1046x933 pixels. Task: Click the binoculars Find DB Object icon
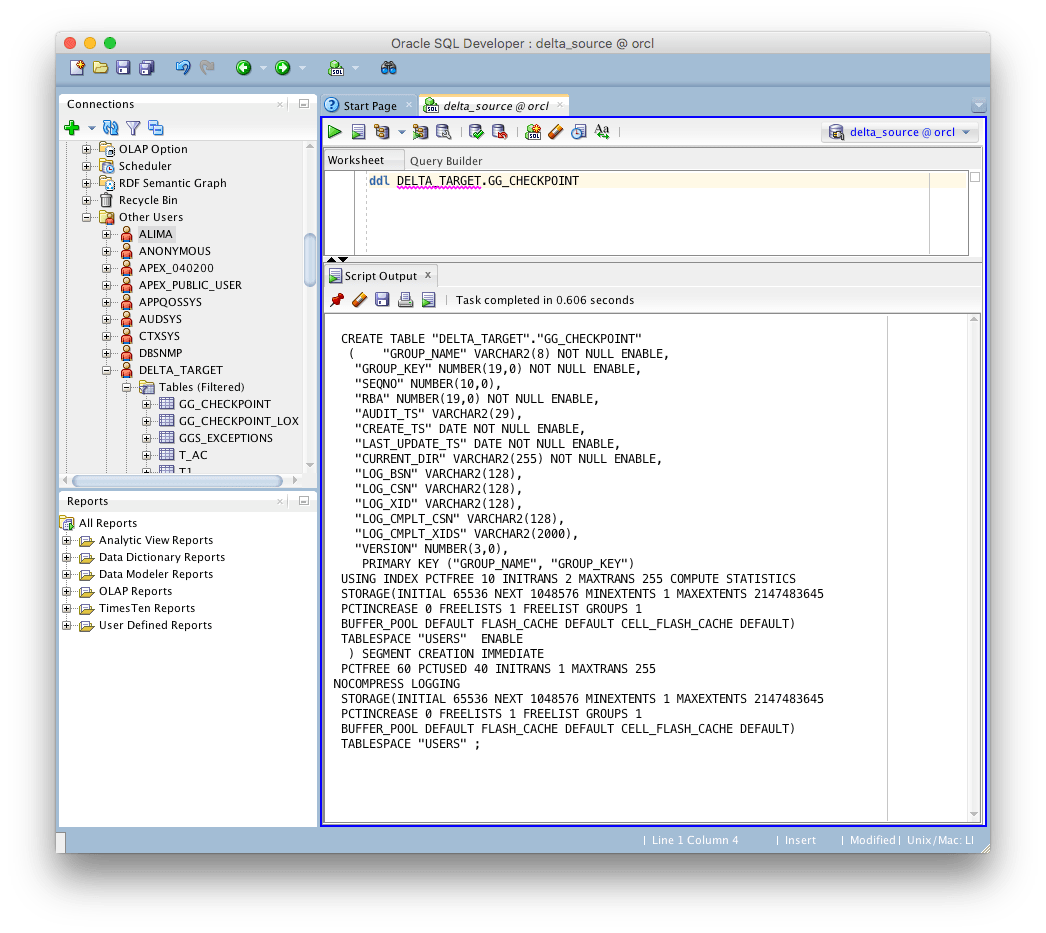pos(389,68)
